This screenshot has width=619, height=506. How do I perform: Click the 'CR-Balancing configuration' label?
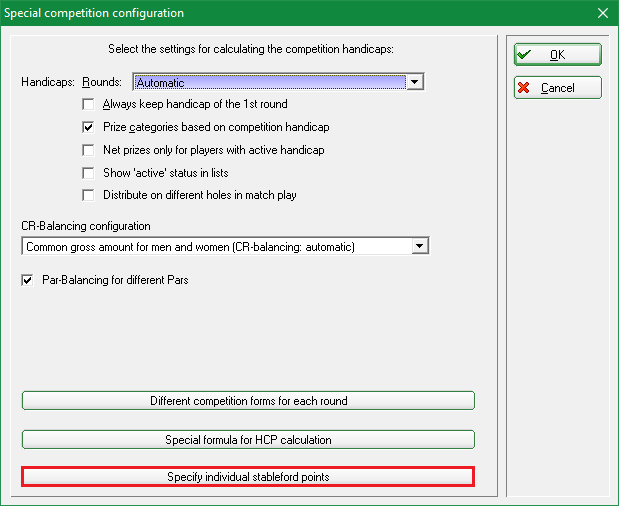point(86,227)
